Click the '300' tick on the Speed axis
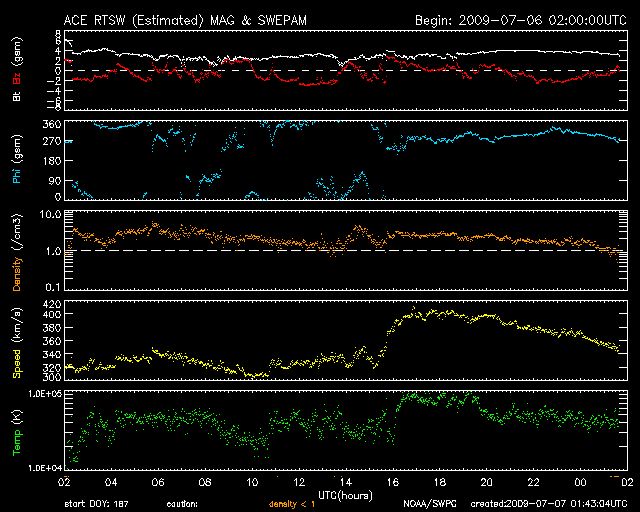This screenshot has height=512, width=640. (52, 376)
